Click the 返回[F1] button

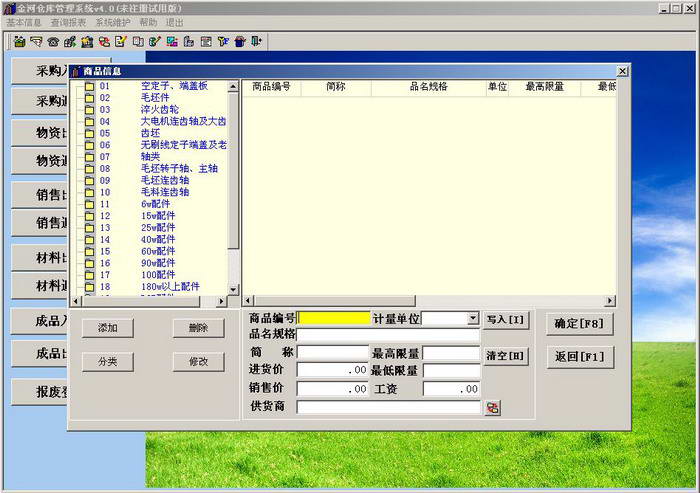[579, 357]
